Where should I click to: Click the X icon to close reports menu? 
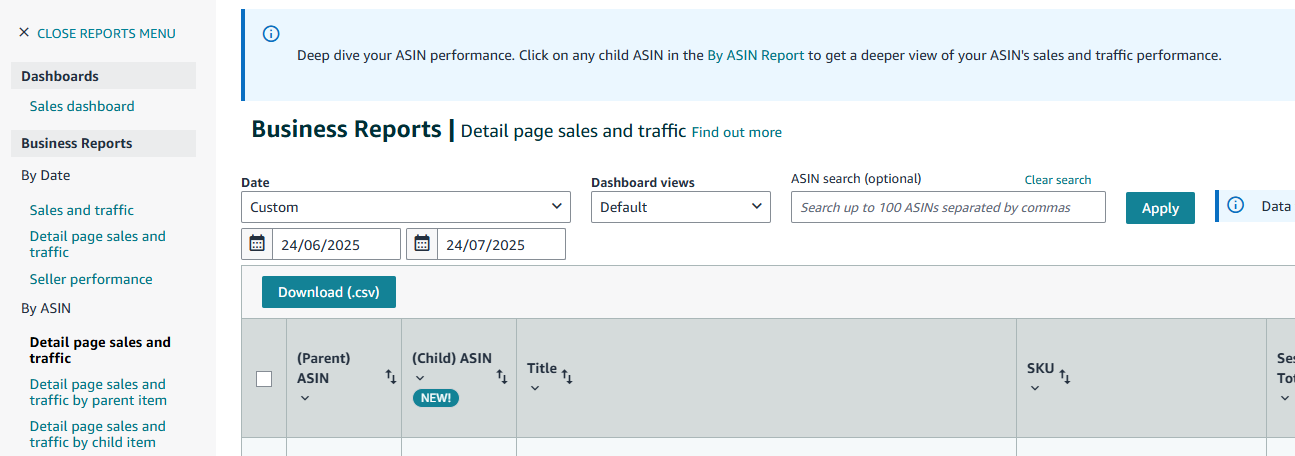[24, 33]
